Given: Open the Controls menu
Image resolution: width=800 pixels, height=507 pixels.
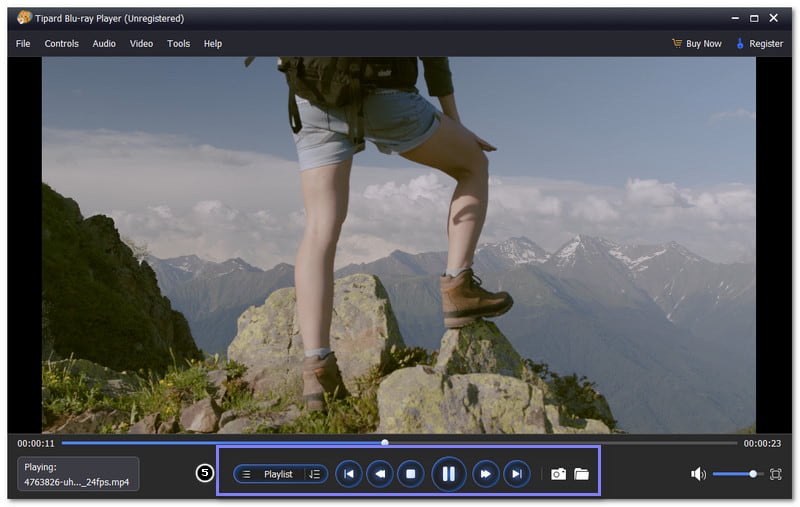Looking at the screenshot, I should (61, 44).
